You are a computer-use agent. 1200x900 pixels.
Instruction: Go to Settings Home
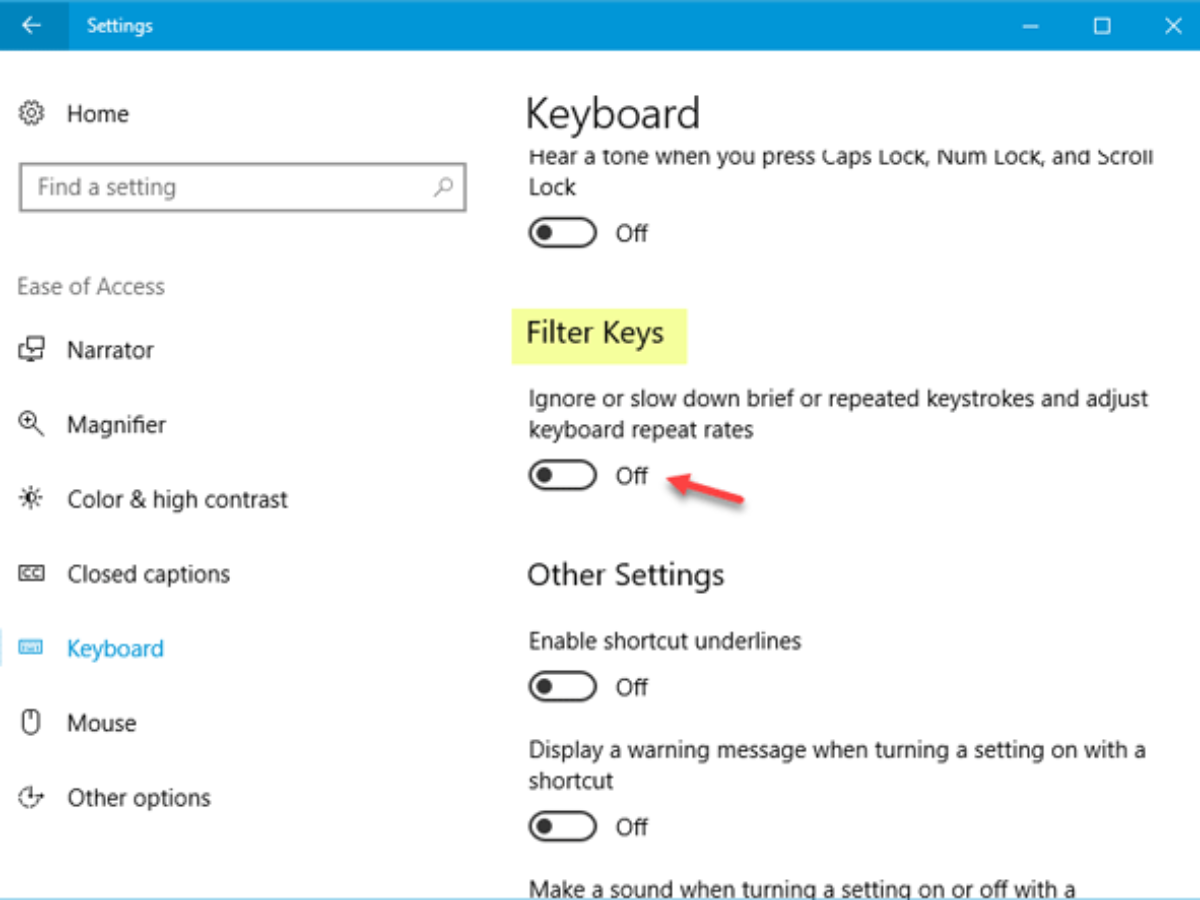point(97,113)
